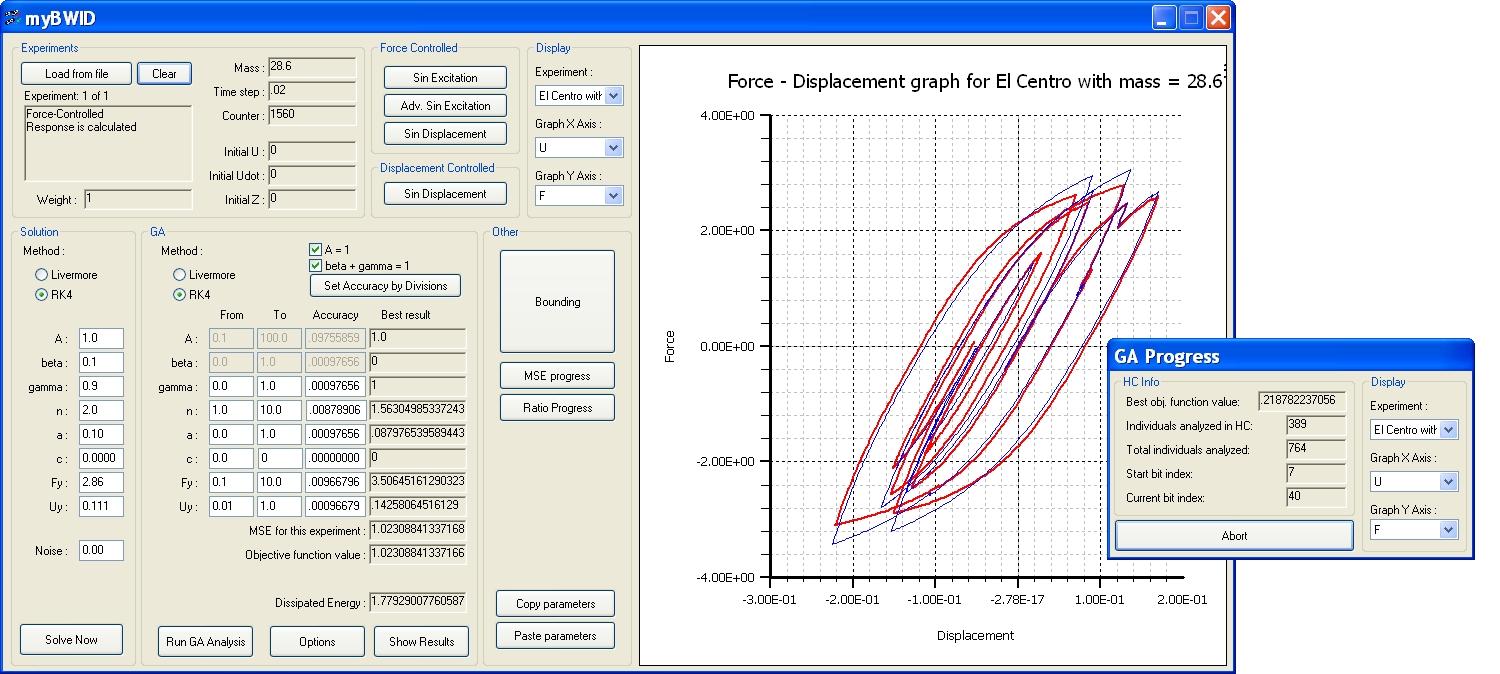Choose RK4 method in GA panel
Screen dimensions: 1500x674
tap(180, 295)
